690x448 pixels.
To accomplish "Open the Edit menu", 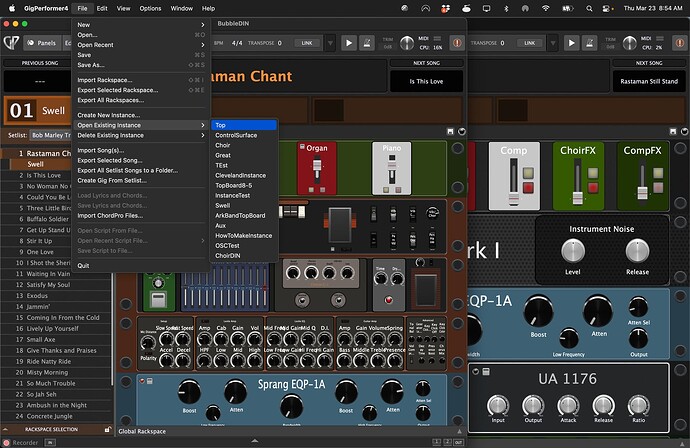I will click(102, 8).
